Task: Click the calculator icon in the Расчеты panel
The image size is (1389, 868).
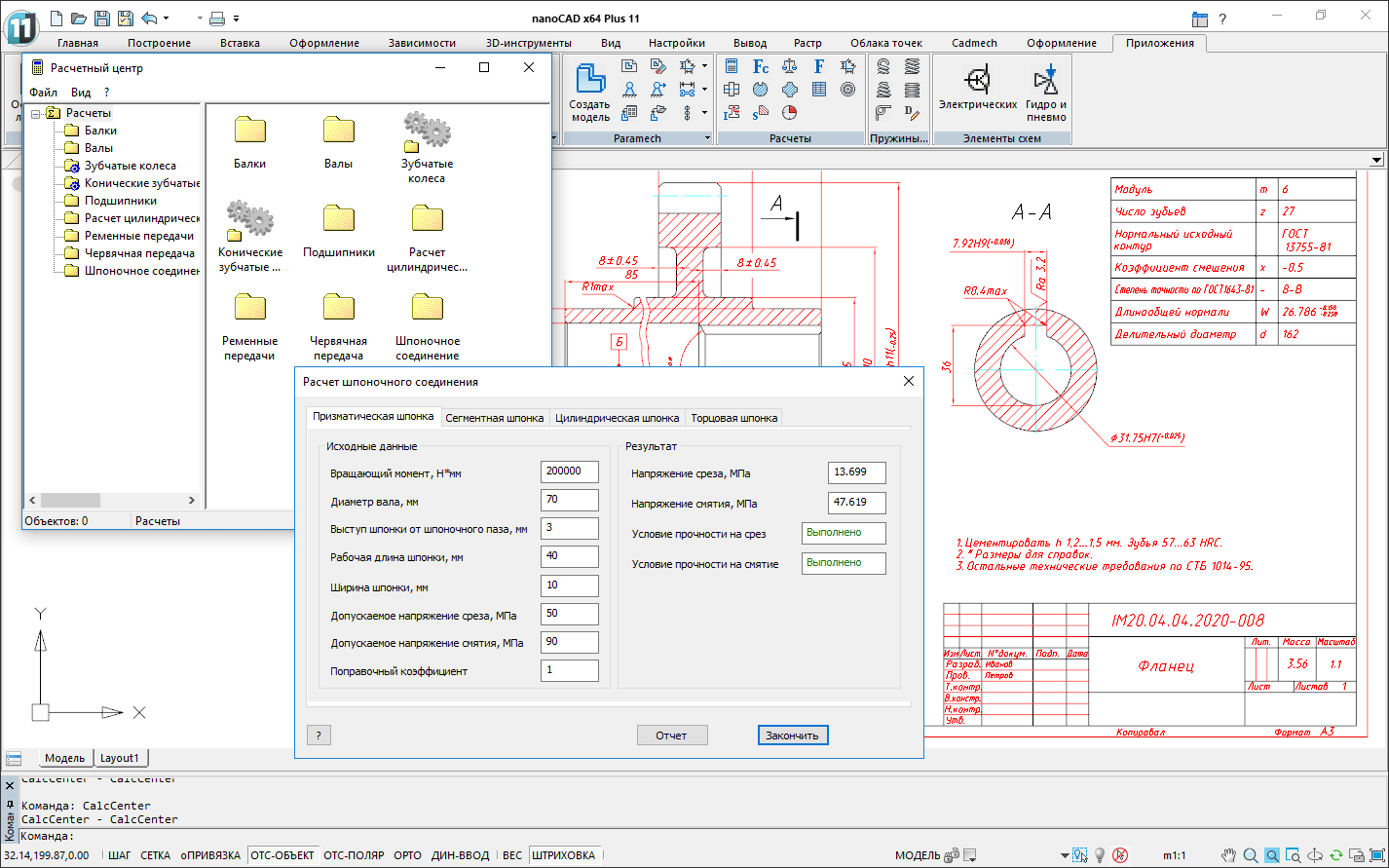Action: click(732, 66)
